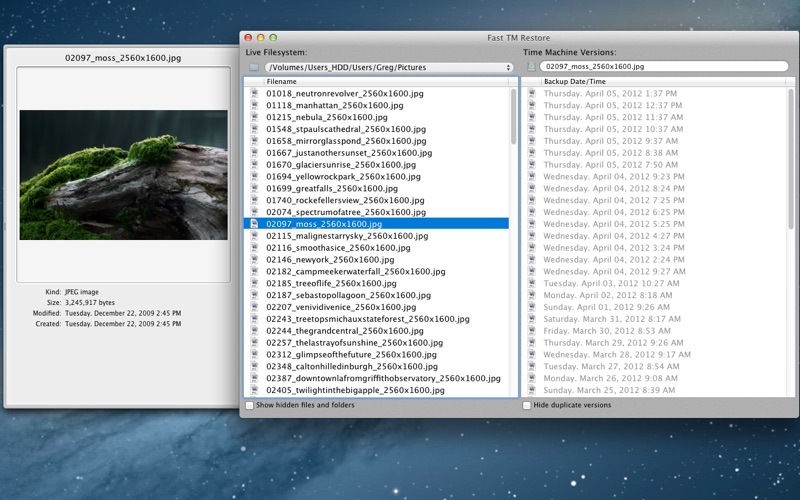The width and height of the screenshot is (800, 500).
Task: Enable Show hidden files and folders
Action: pos(249,406)
